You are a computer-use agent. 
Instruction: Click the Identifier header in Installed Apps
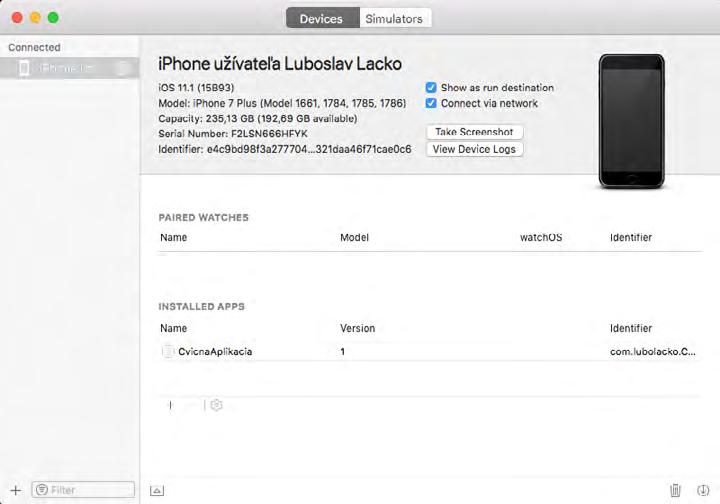tap(631, 329)
